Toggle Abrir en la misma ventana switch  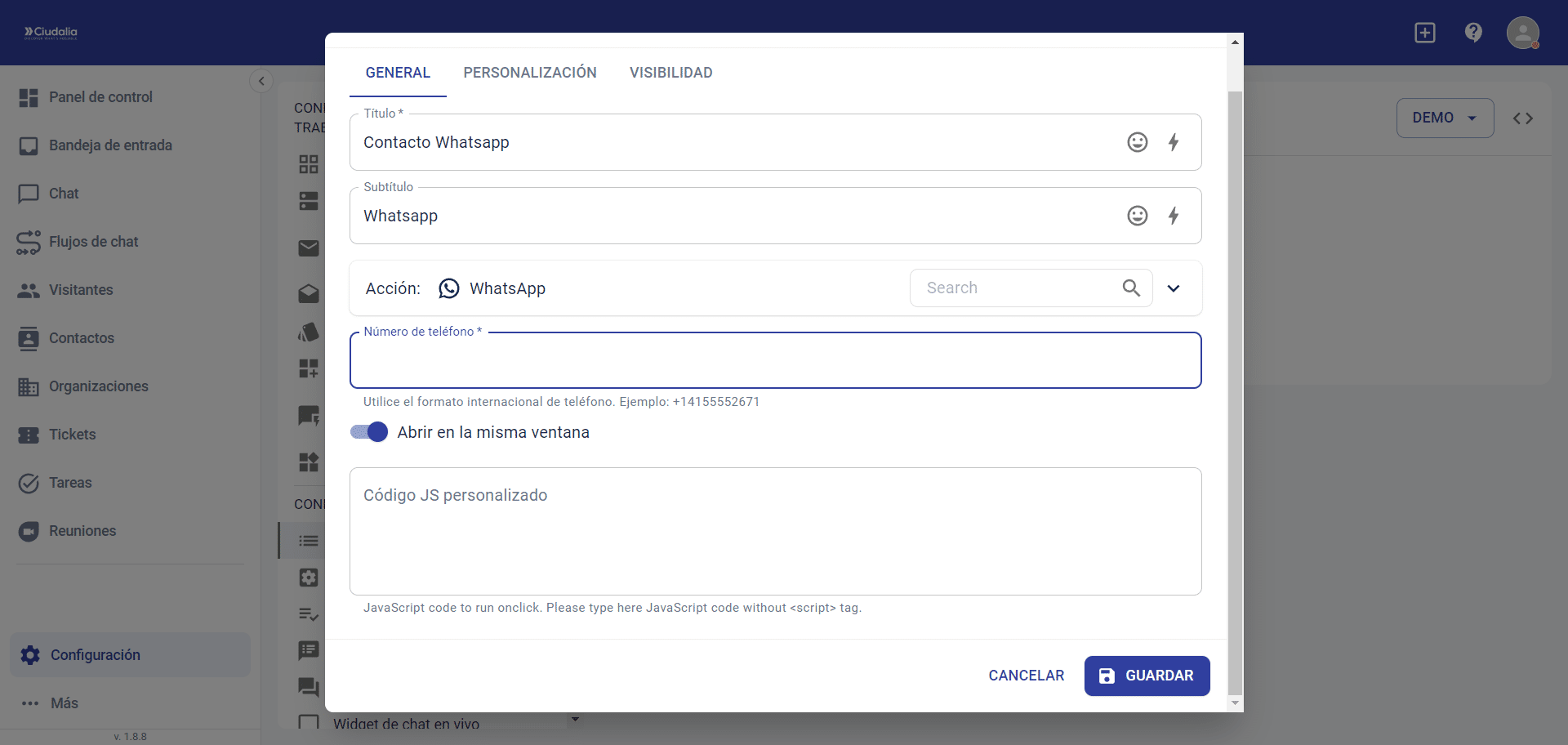point(369,432)
